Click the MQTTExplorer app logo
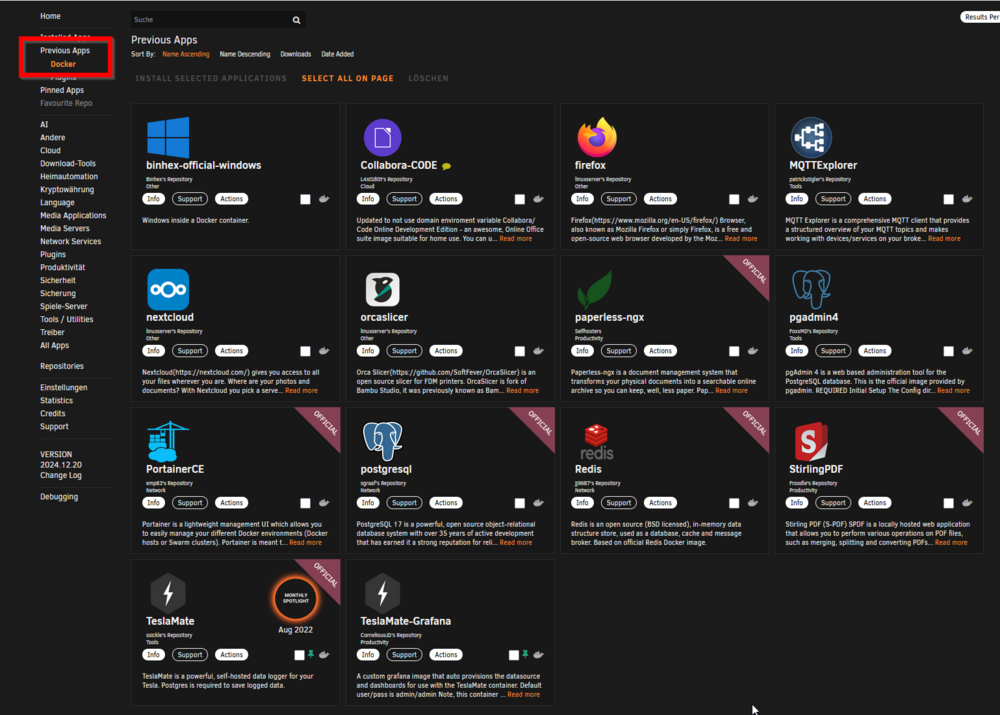 tap(811, 136)
